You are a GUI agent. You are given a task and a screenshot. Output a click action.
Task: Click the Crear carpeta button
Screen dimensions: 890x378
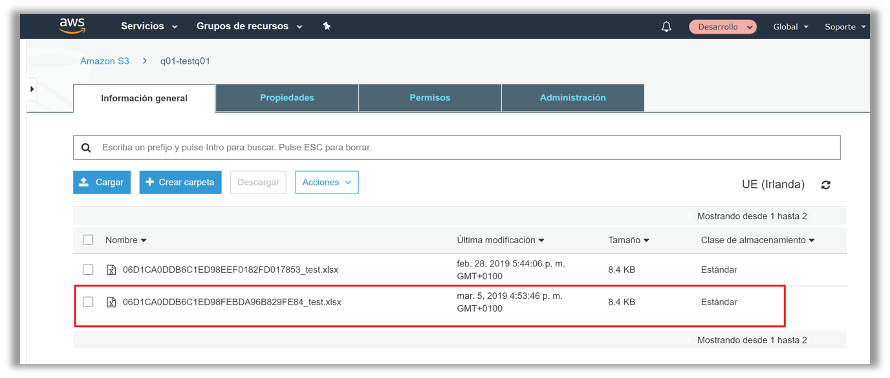coord(180,182)
